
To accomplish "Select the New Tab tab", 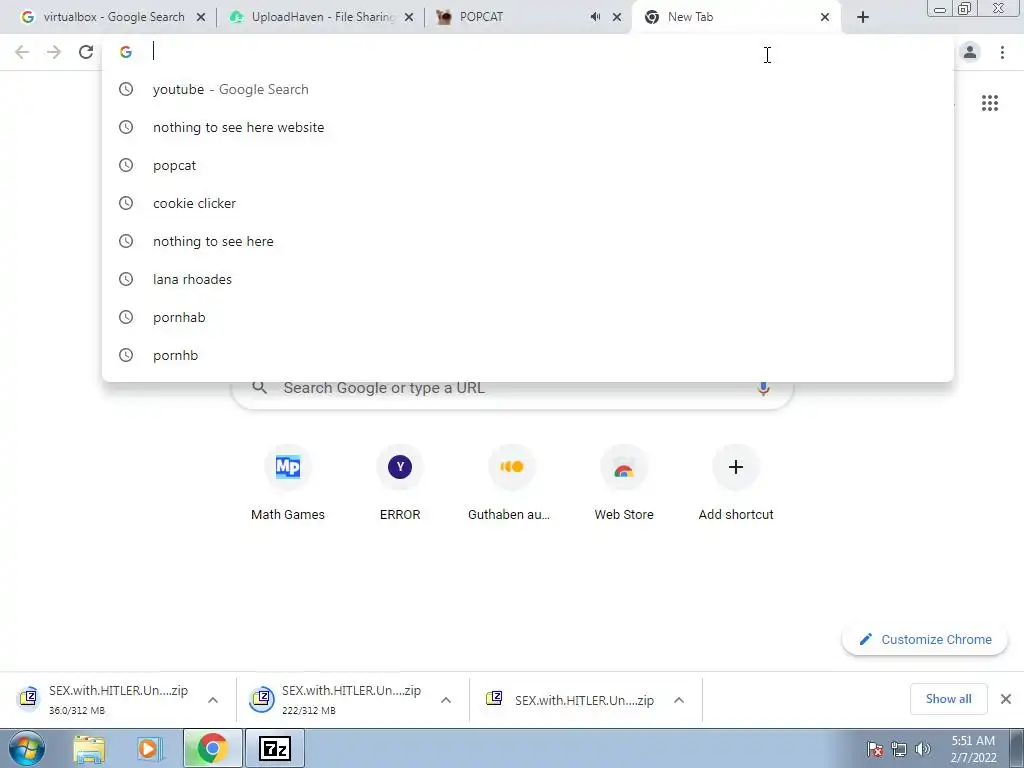I will point(737,17).
